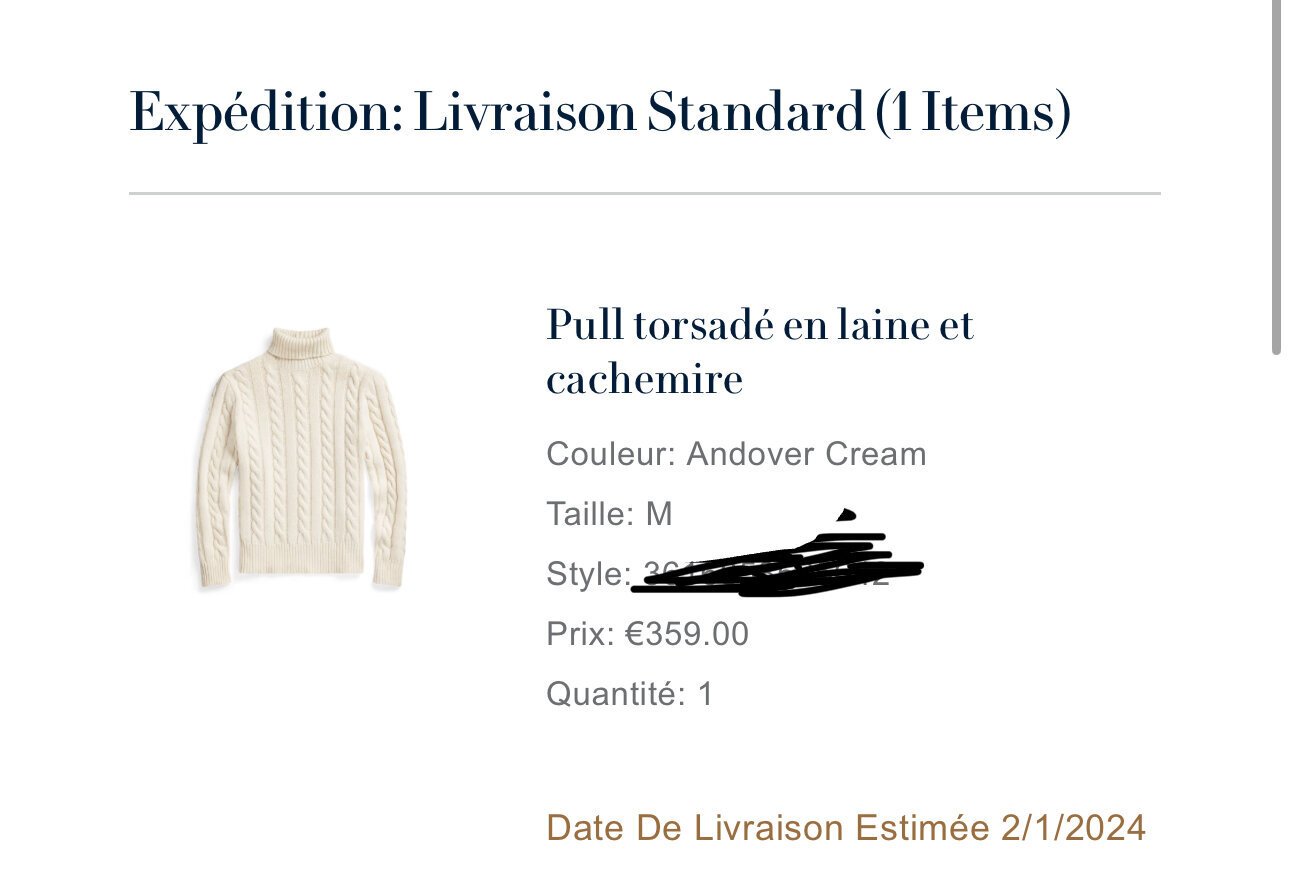Click the Date De Livraison Estimée text
The height and width of the screenshot is (875, 1290).
click(769, 828)
